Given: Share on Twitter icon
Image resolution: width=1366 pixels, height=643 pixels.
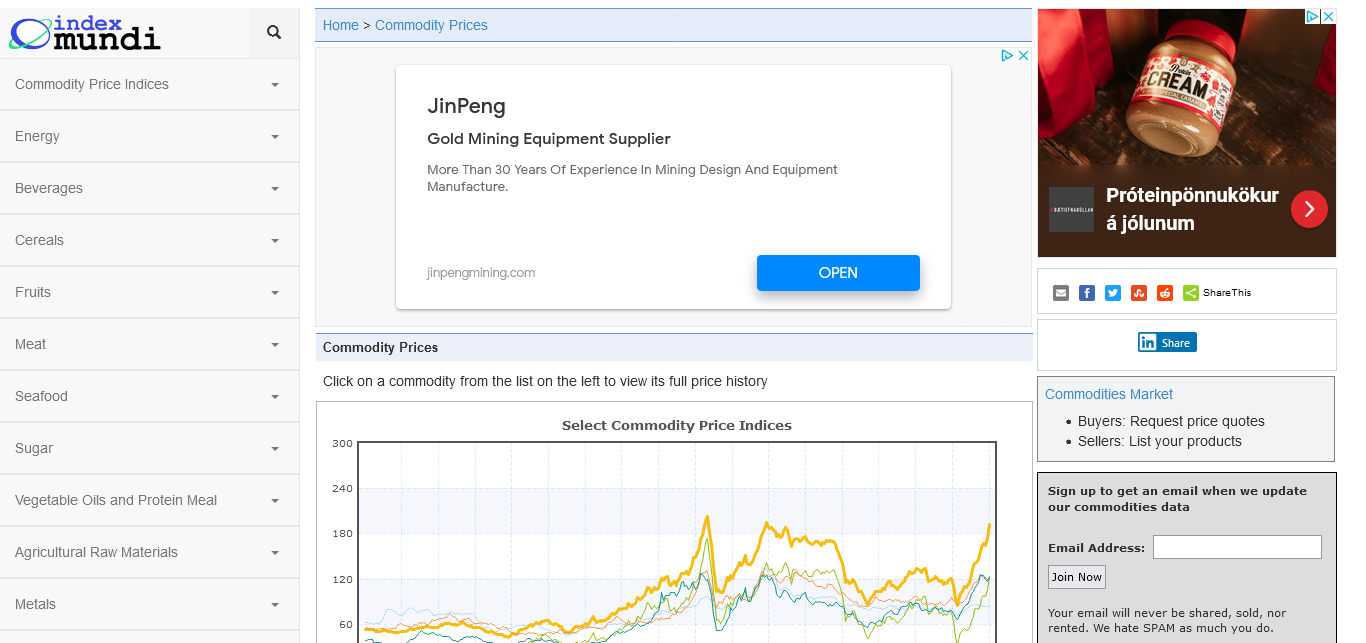Looking at the screenshot, I should pyautogui.click(x=1113, y=293).
